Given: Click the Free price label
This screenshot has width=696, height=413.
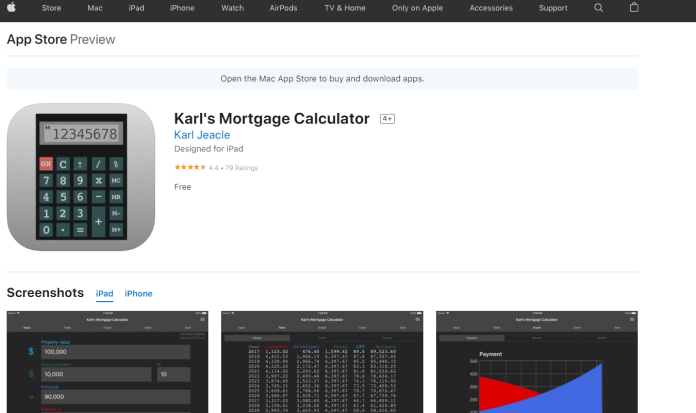Looking at the screenshot, I should click(x=182, y=187).
